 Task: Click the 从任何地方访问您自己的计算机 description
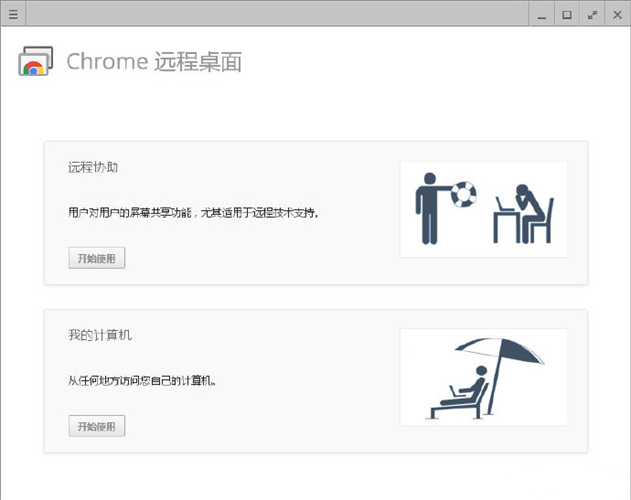142,380
